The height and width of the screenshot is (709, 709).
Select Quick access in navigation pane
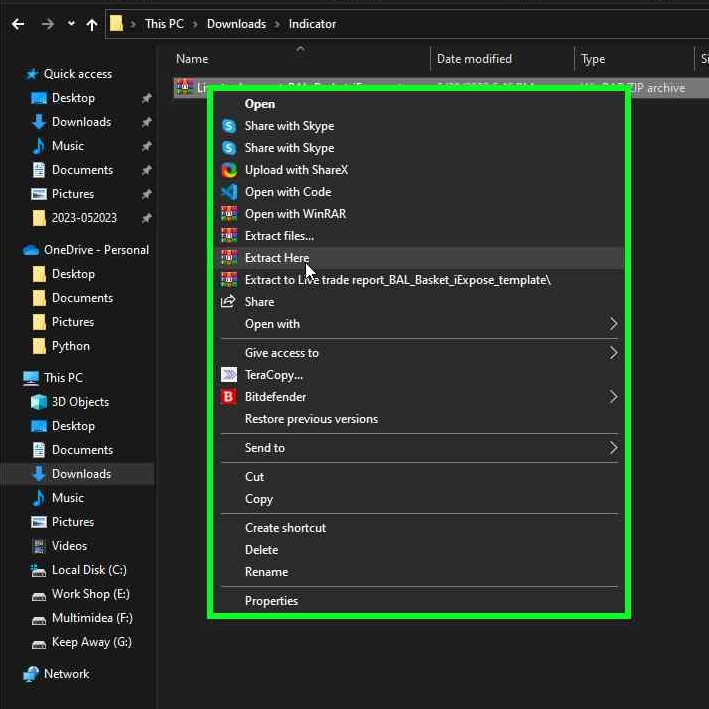click(78, 74)
